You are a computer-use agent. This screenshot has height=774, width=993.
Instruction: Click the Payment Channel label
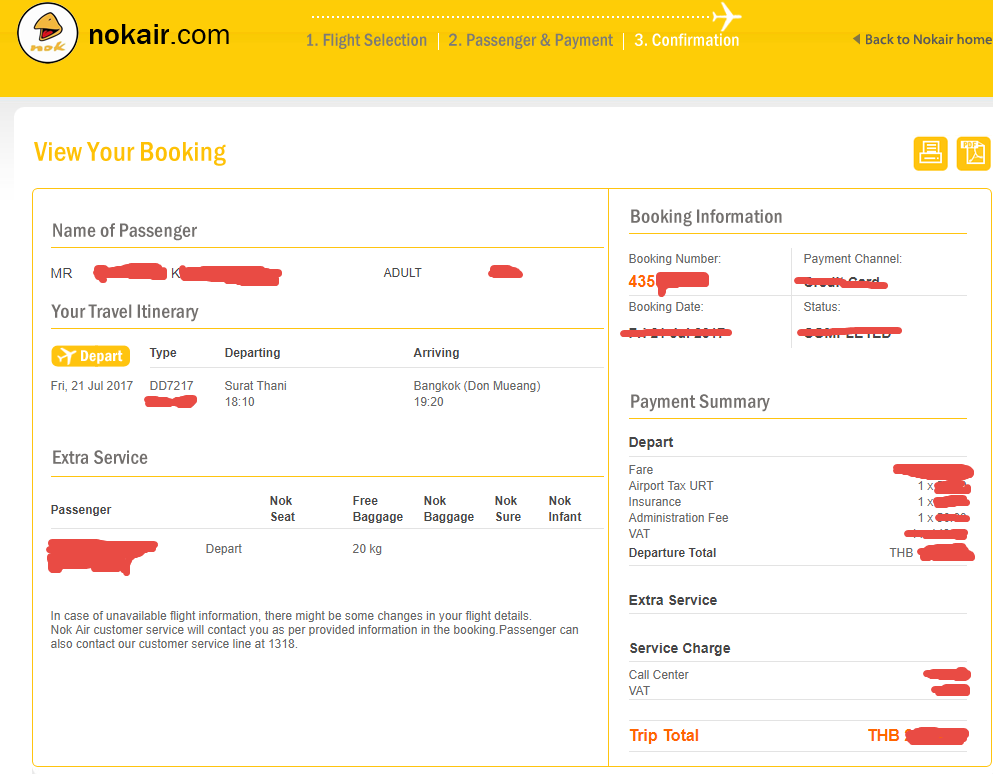tap(852, 258)
